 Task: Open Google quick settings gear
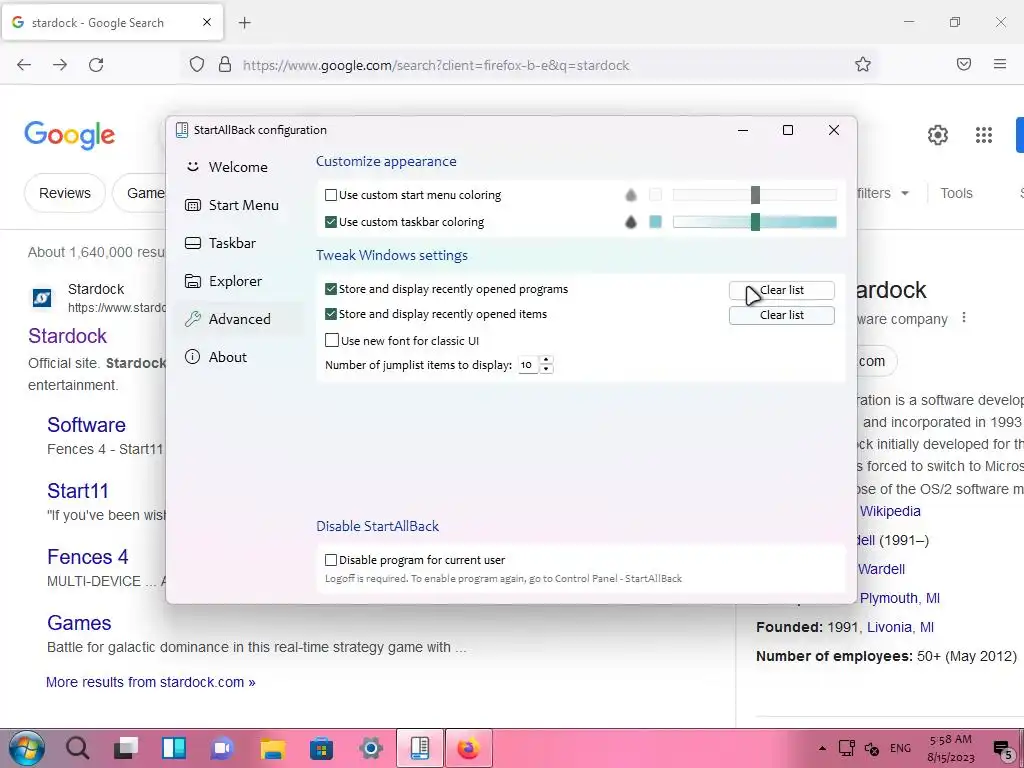point(937,135)
